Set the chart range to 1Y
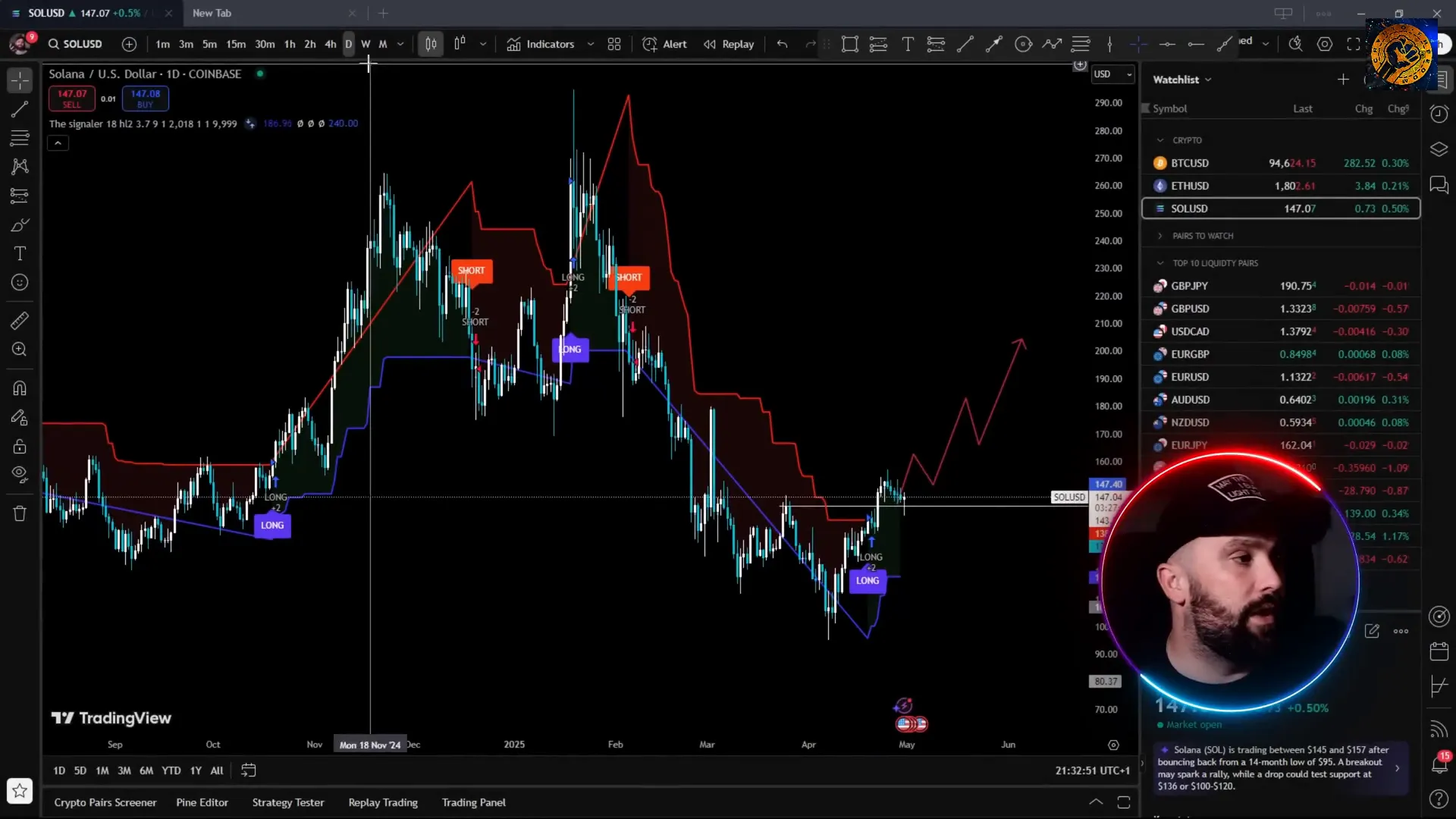Viewport: 1456px width, 819px height. pos(196,770)
